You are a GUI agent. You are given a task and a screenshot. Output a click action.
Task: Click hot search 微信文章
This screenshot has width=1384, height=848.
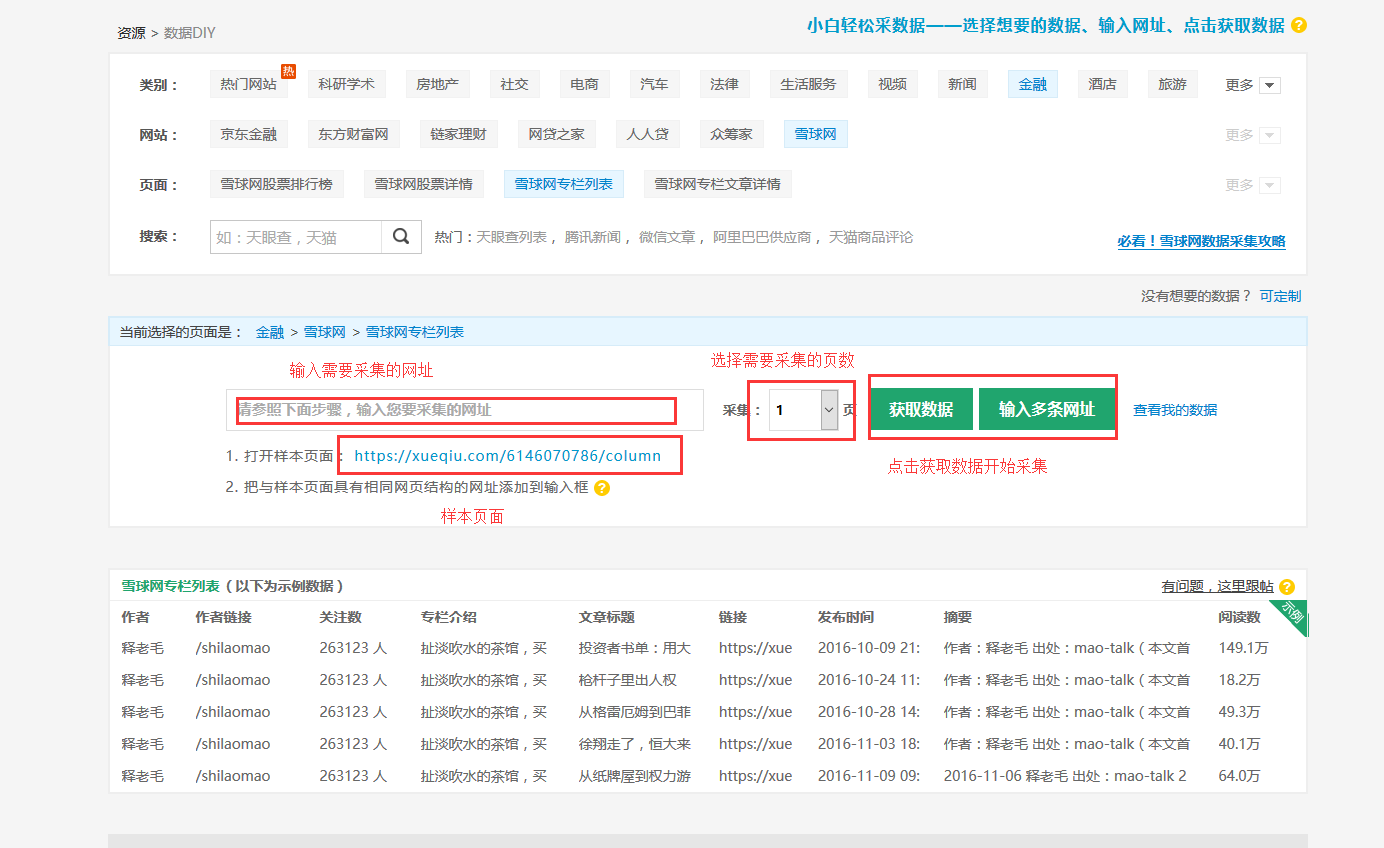coord(667,237)
